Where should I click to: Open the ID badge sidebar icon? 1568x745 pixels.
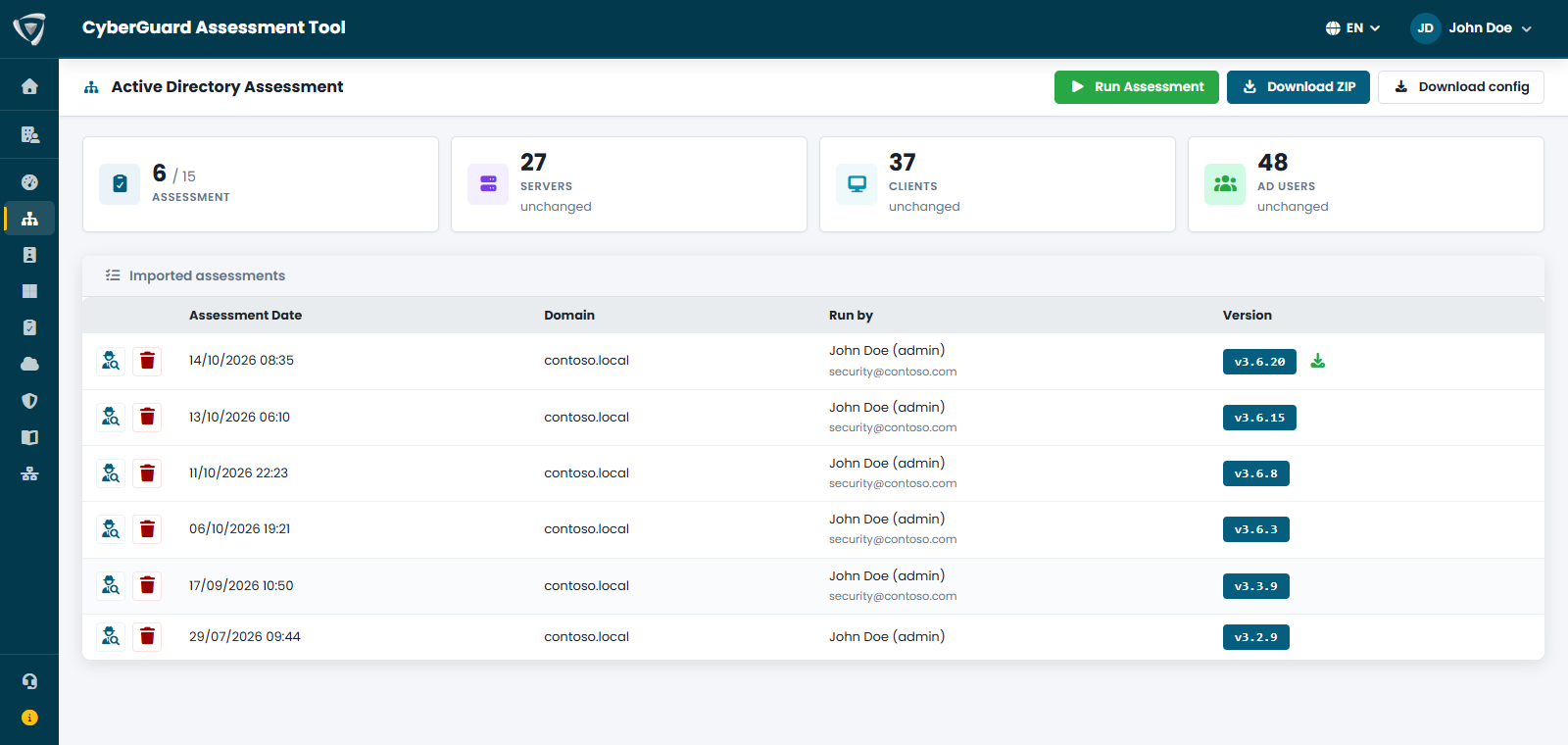[x=29, y=255]
